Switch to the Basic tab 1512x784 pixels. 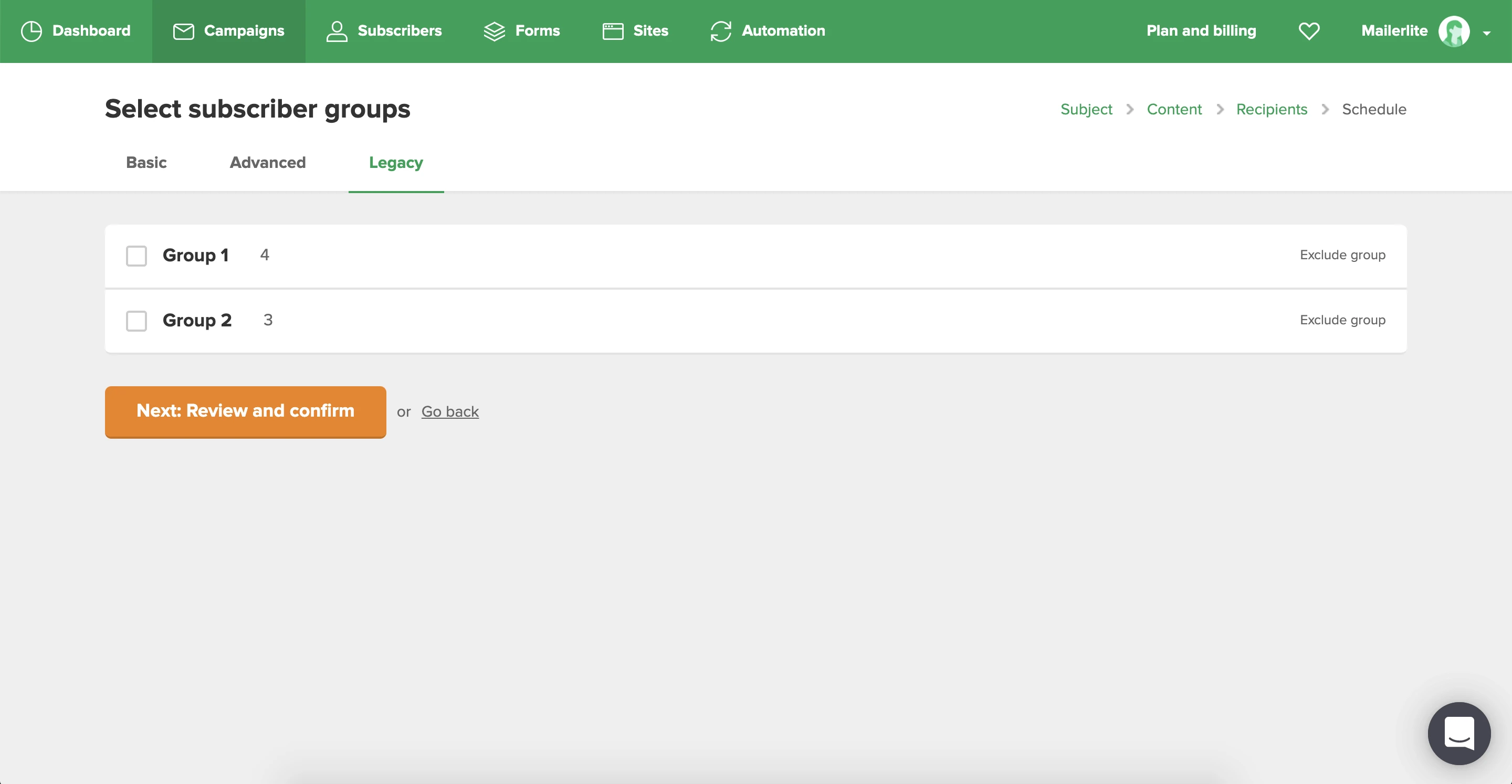tap(146, 163)
